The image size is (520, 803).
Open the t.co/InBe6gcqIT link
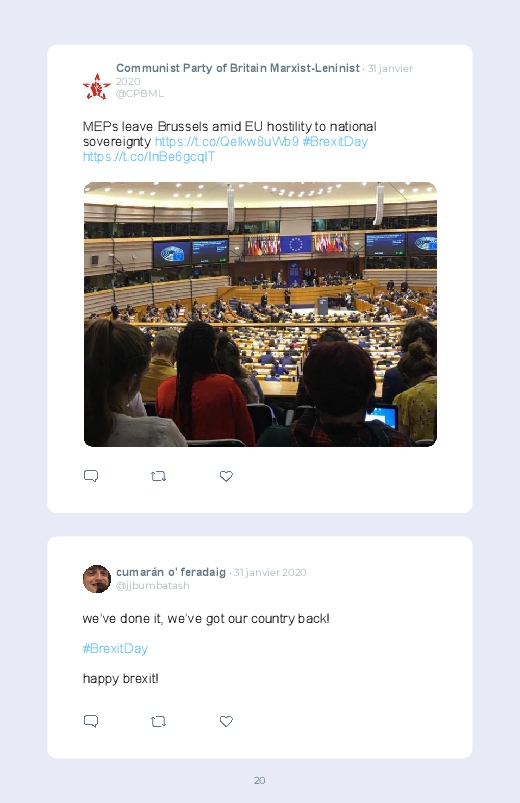coord(149,157)
